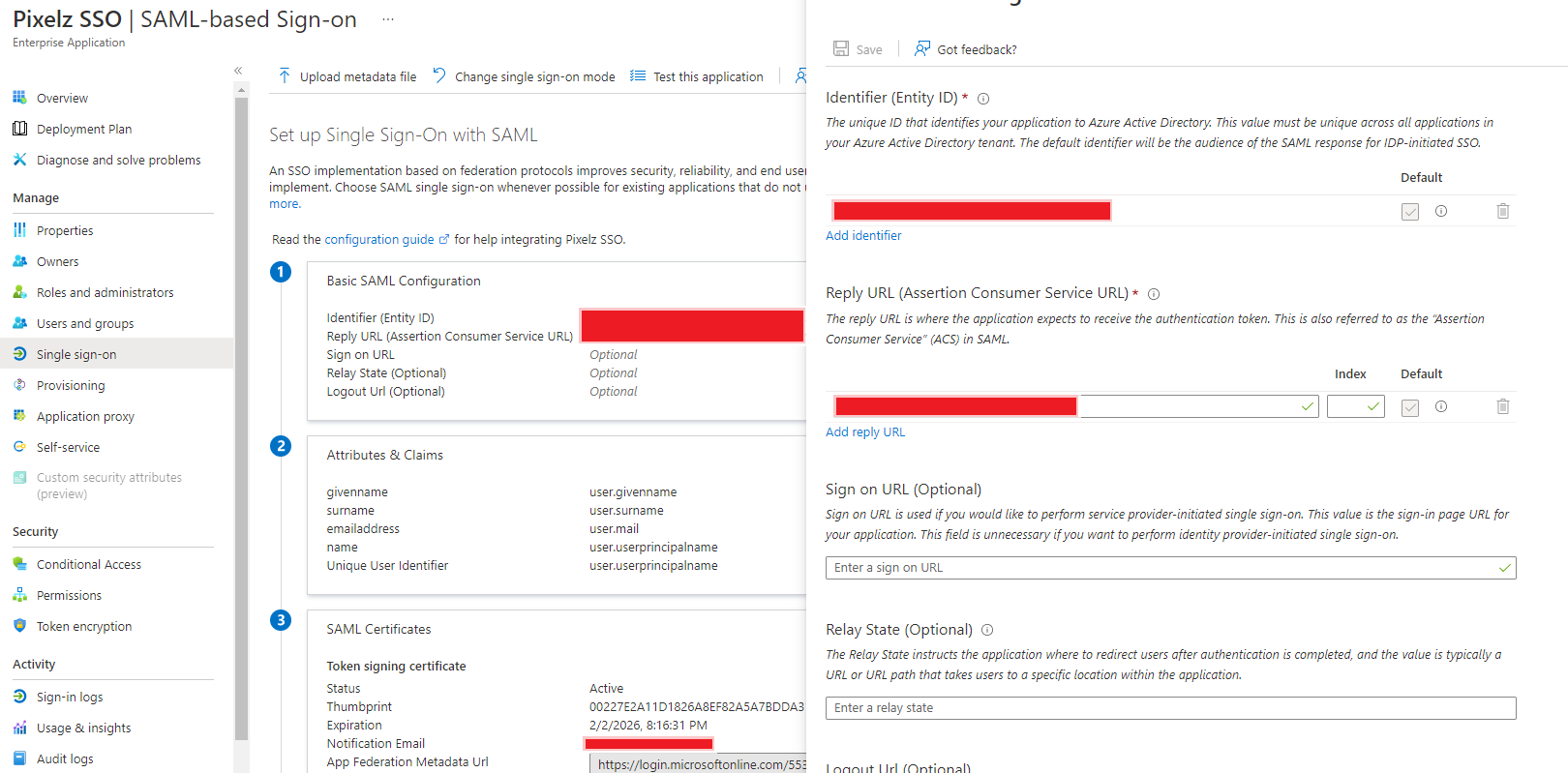Click the Sign on URL input field

pos(1170,568)
